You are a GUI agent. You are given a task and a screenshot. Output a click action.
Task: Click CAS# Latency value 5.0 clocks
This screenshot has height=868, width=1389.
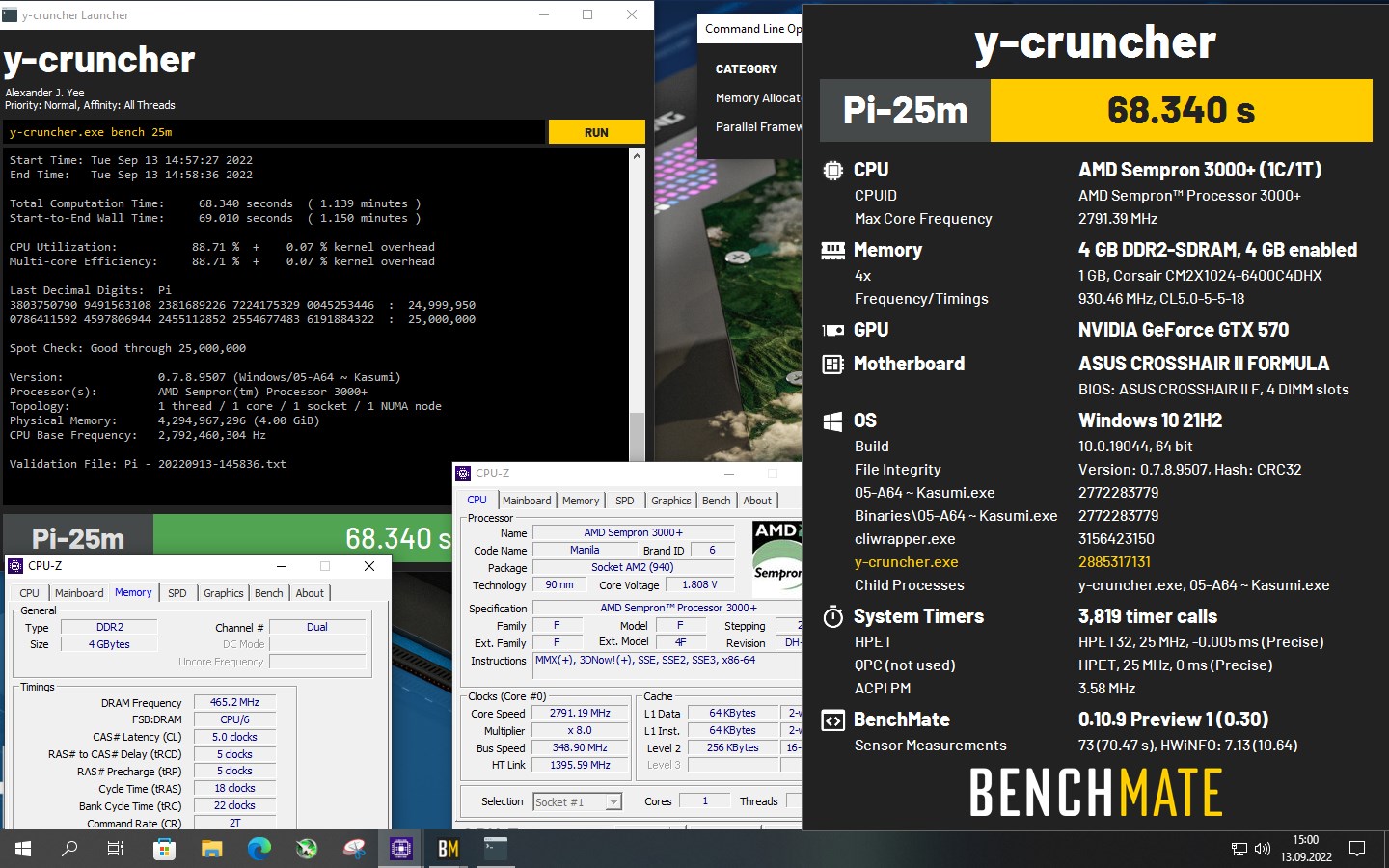(x=235, y=738)
